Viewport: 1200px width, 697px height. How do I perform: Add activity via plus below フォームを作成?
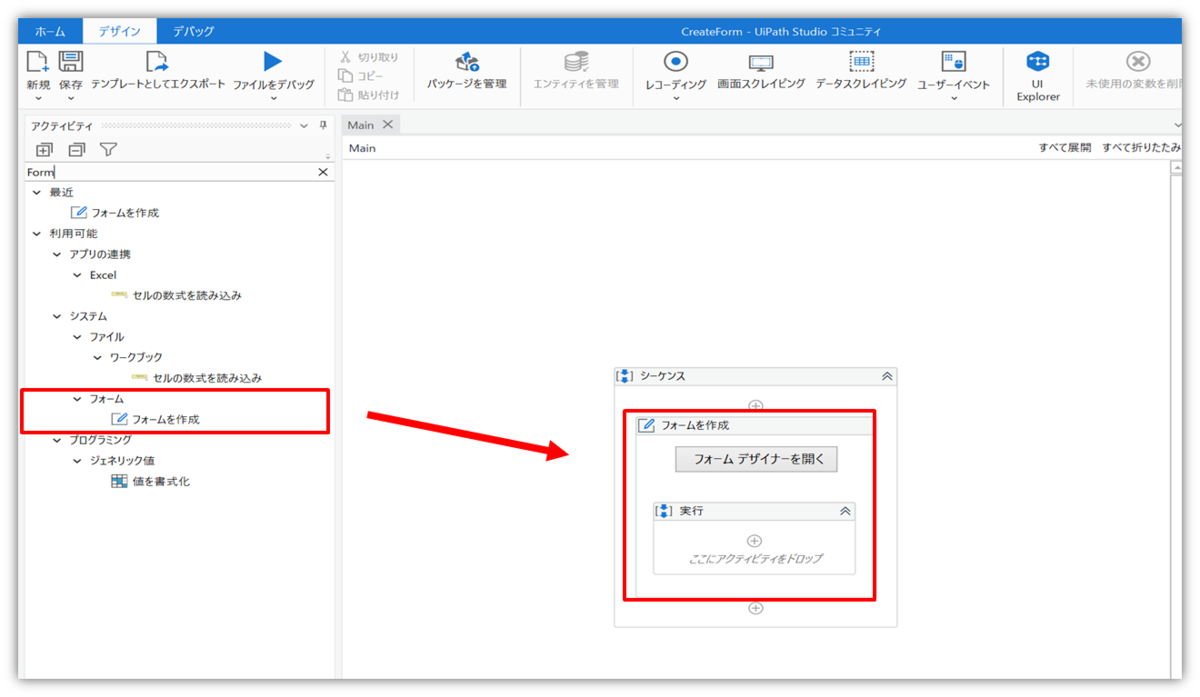[x=756, y=607]
